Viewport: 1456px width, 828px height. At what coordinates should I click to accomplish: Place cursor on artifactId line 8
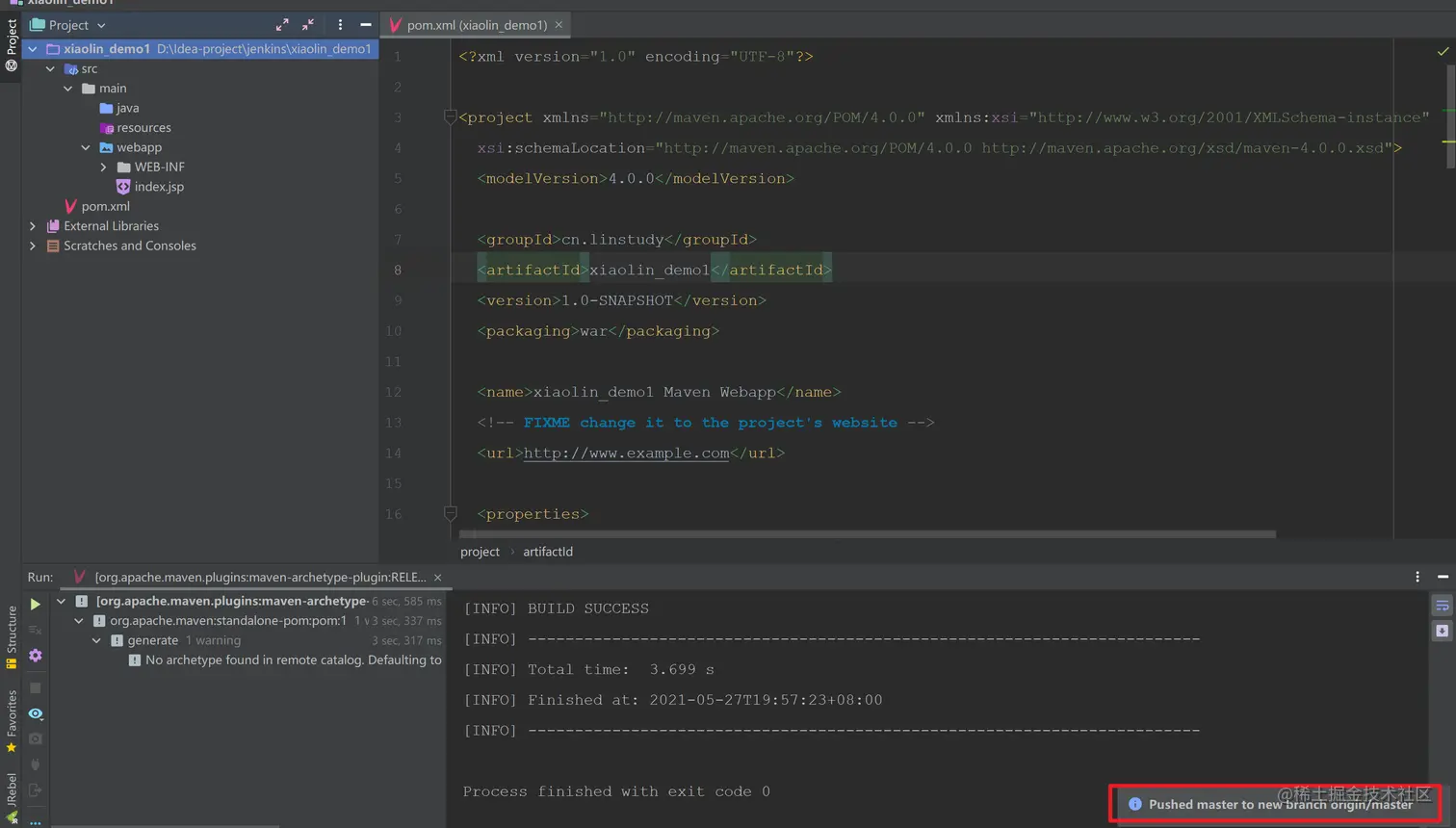click(x=654, y=270)
